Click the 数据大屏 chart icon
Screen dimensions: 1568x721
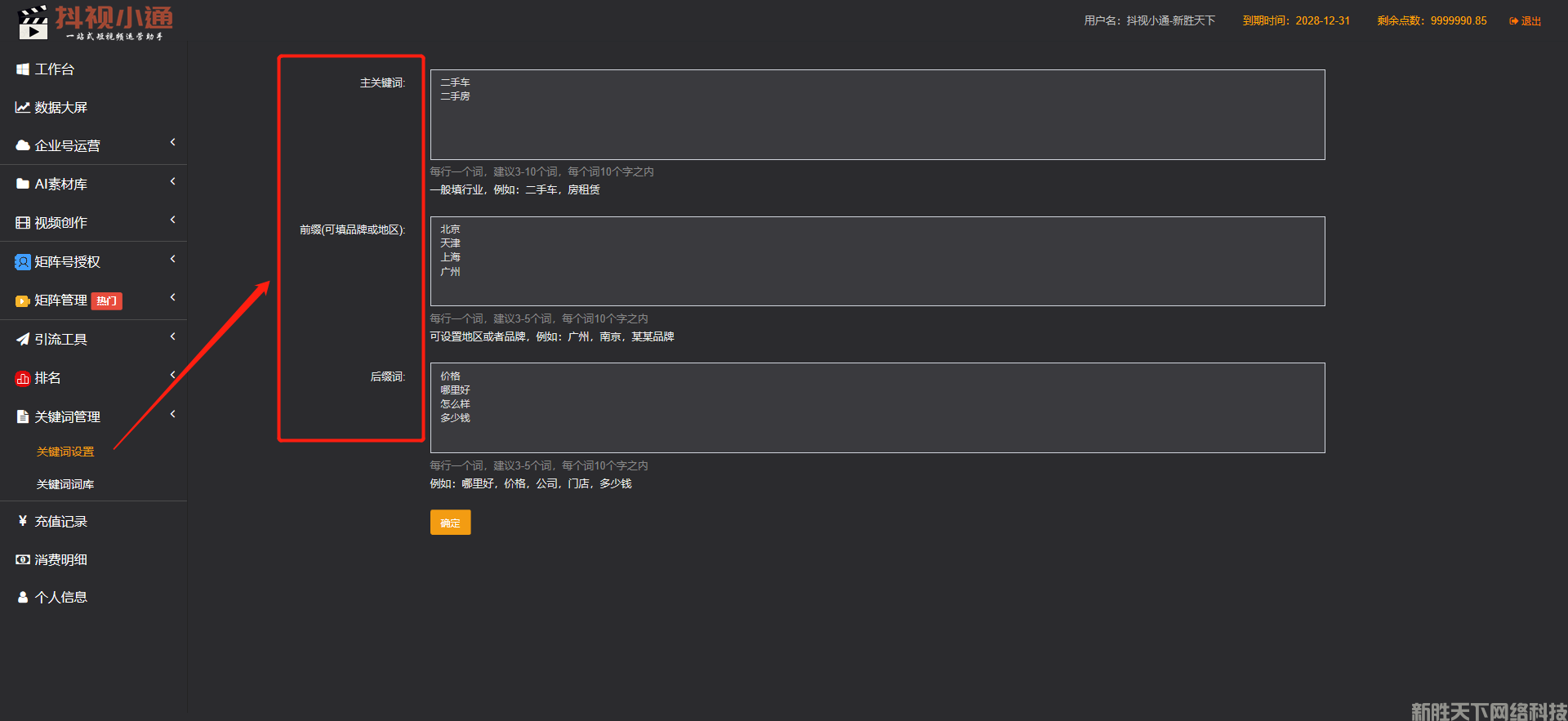click(x=23, y=108)
